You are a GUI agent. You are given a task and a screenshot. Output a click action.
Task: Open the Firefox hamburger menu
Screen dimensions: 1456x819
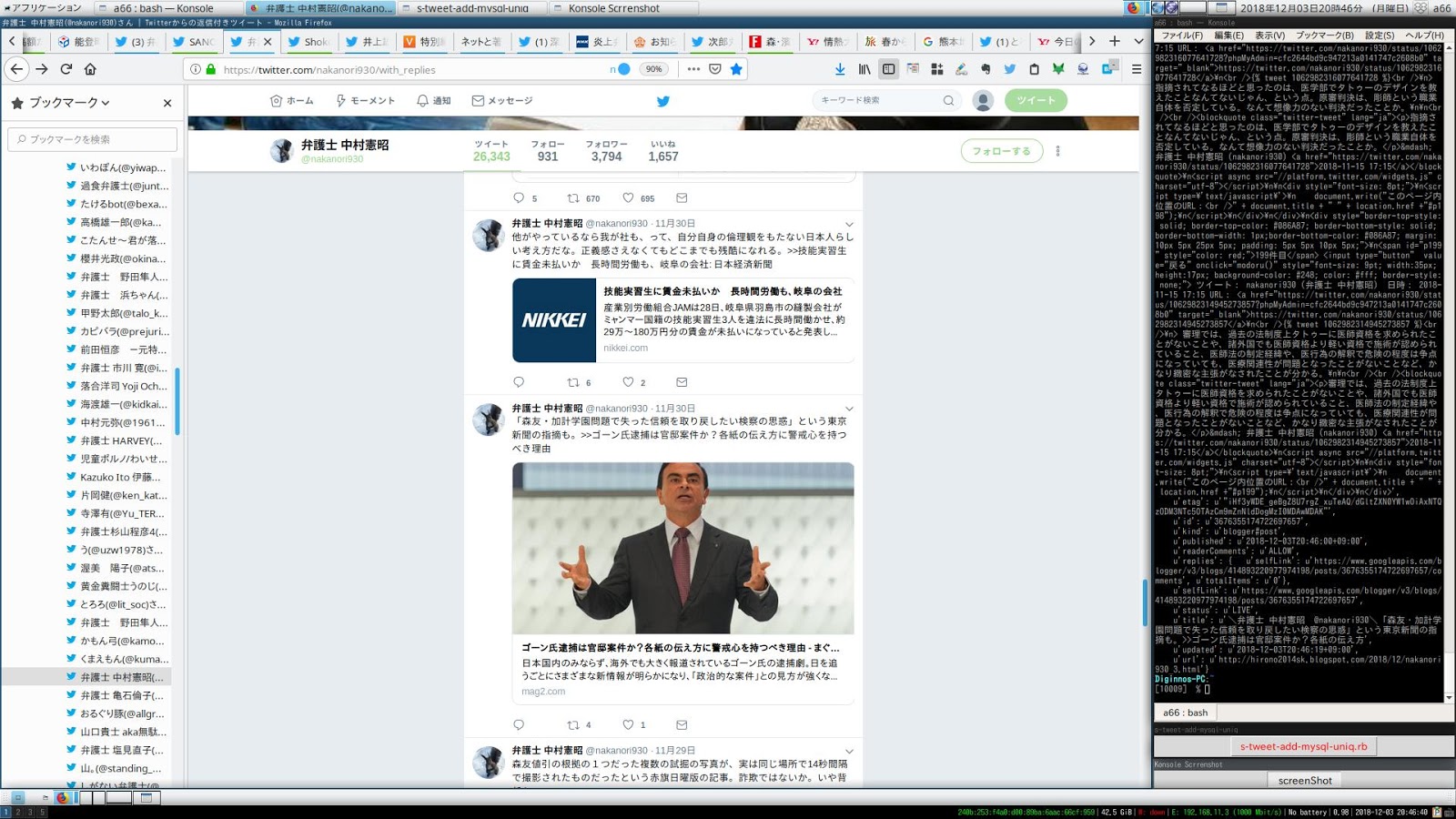point(1137,69)
